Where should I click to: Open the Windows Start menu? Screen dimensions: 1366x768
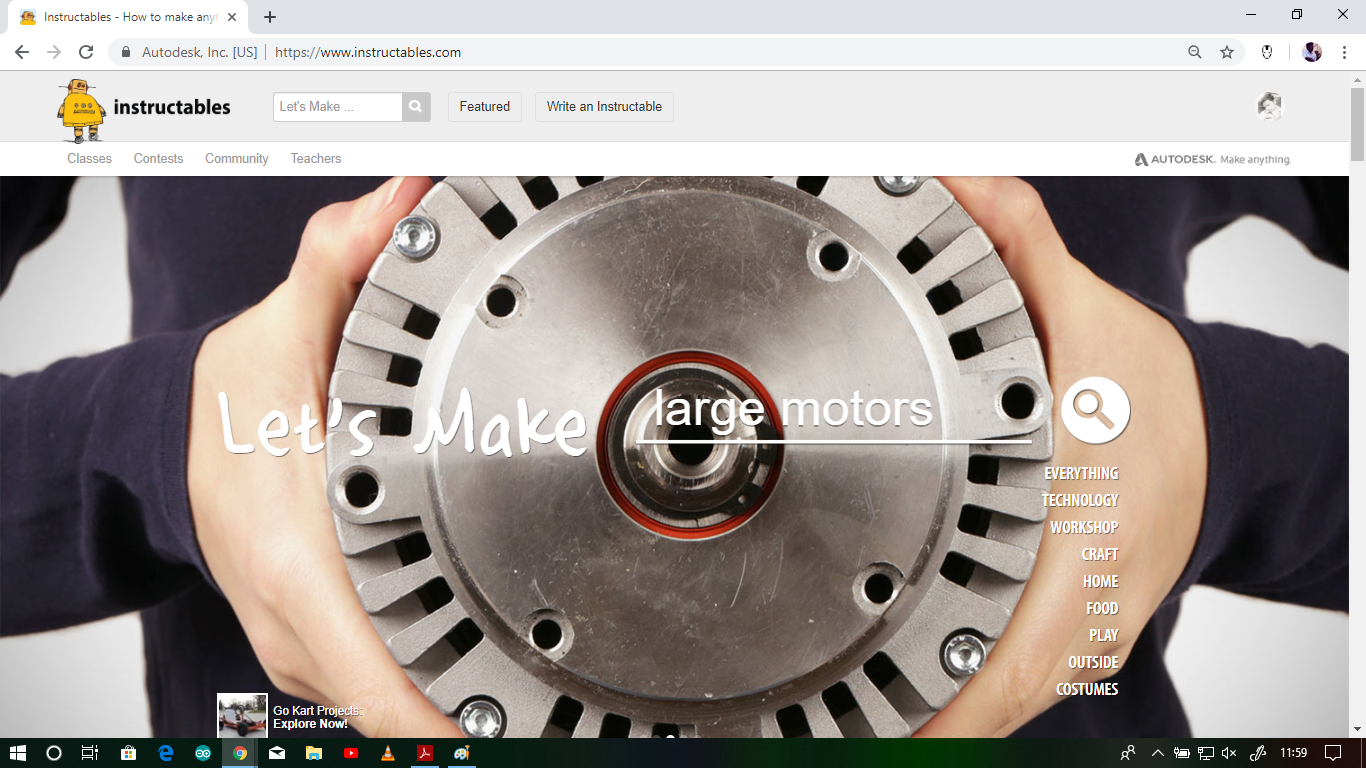(x=17, y=753)
